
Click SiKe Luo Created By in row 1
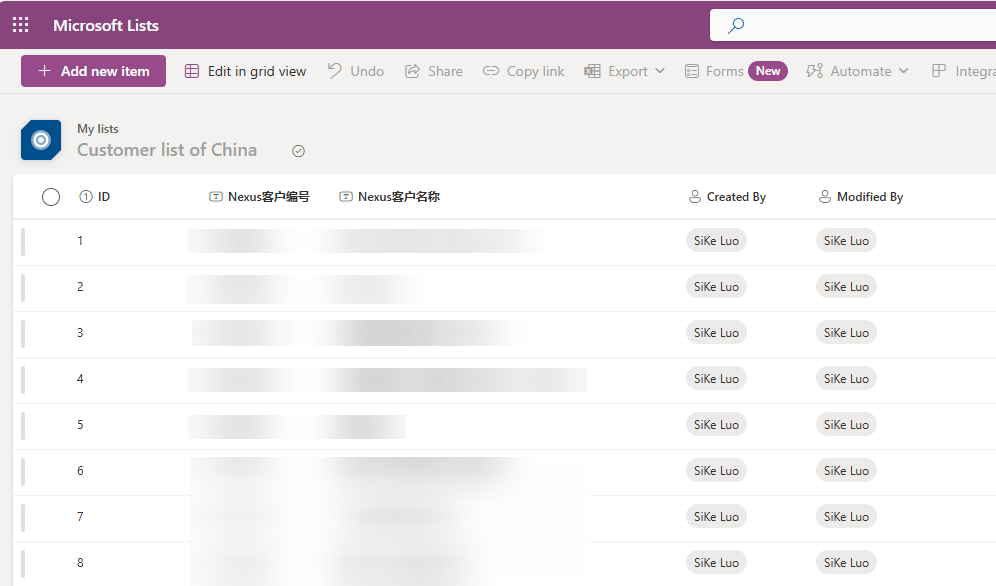(x=717, y=241)
